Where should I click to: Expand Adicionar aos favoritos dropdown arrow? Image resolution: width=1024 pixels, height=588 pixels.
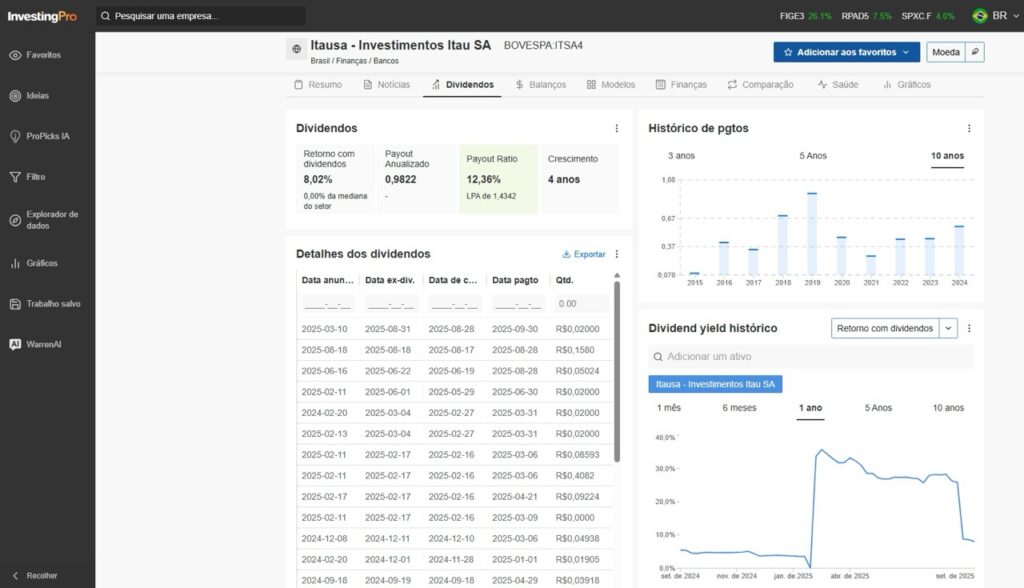(906, 52)
